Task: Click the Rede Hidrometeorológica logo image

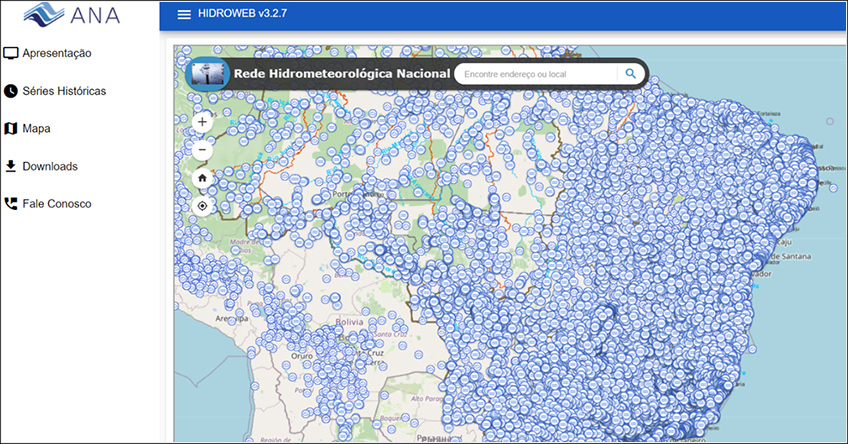Action: click(x=209, y=74)
